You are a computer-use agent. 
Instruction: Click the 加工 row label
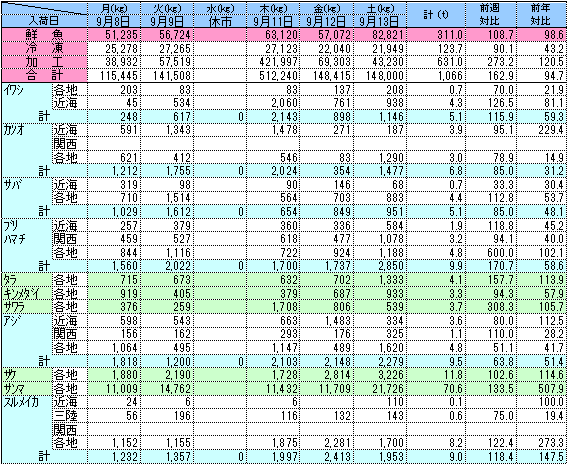pyautogui.click(x=44, y=62)
